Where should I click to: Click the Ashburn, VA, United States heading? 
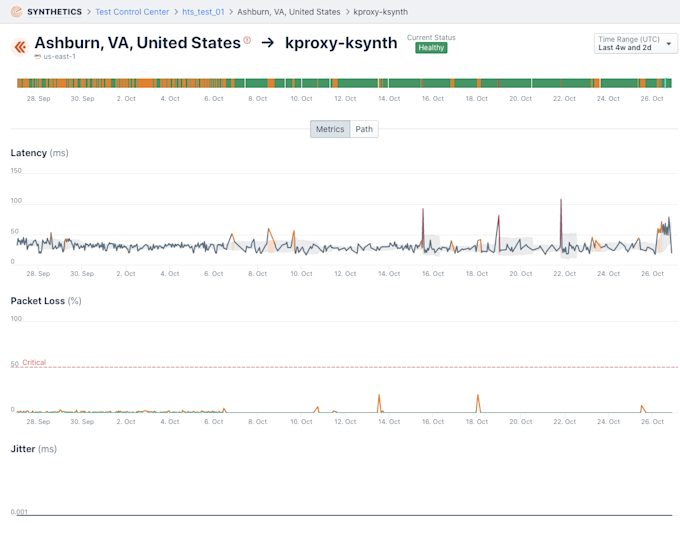137,43
